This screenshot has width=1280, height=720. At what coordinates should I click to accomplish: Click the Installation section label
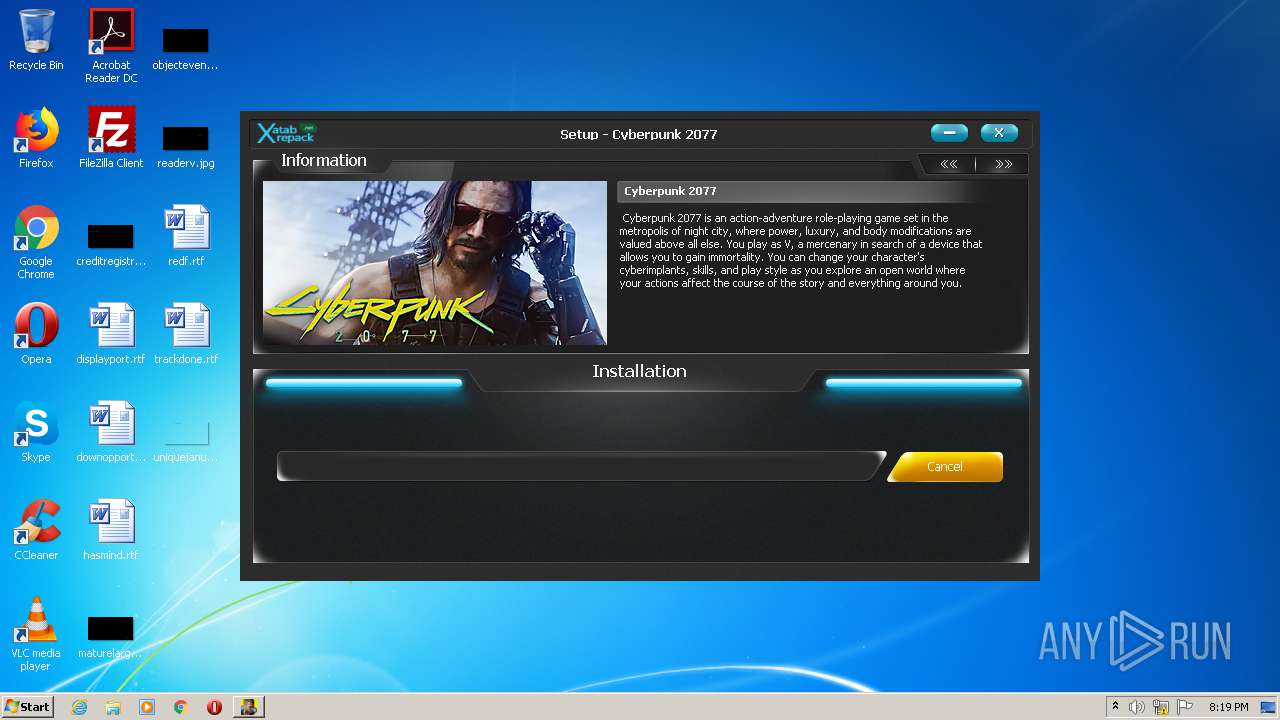click(639, 371)
